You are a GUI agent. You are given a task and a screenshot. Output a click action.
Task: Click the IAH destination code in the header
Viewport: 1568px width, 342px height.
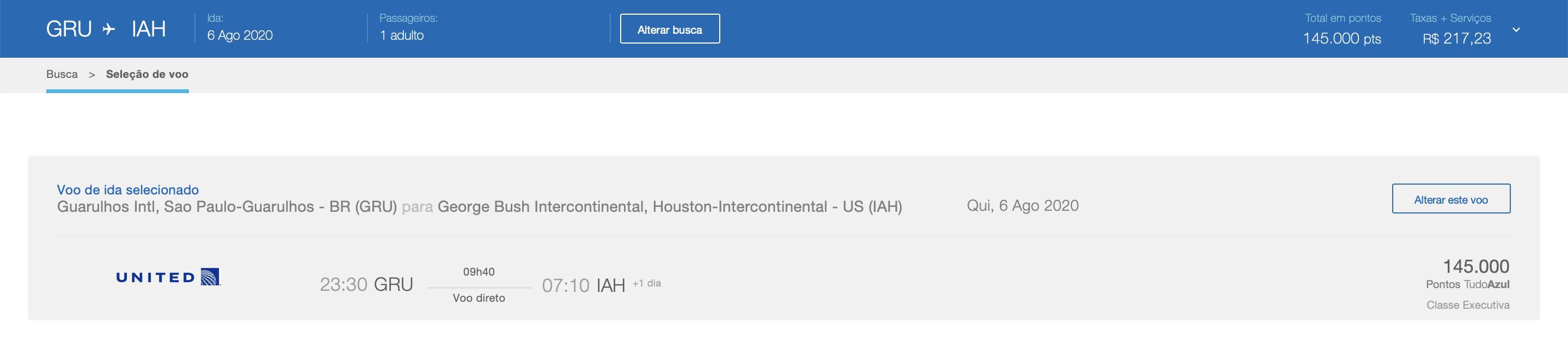point(149,29)
